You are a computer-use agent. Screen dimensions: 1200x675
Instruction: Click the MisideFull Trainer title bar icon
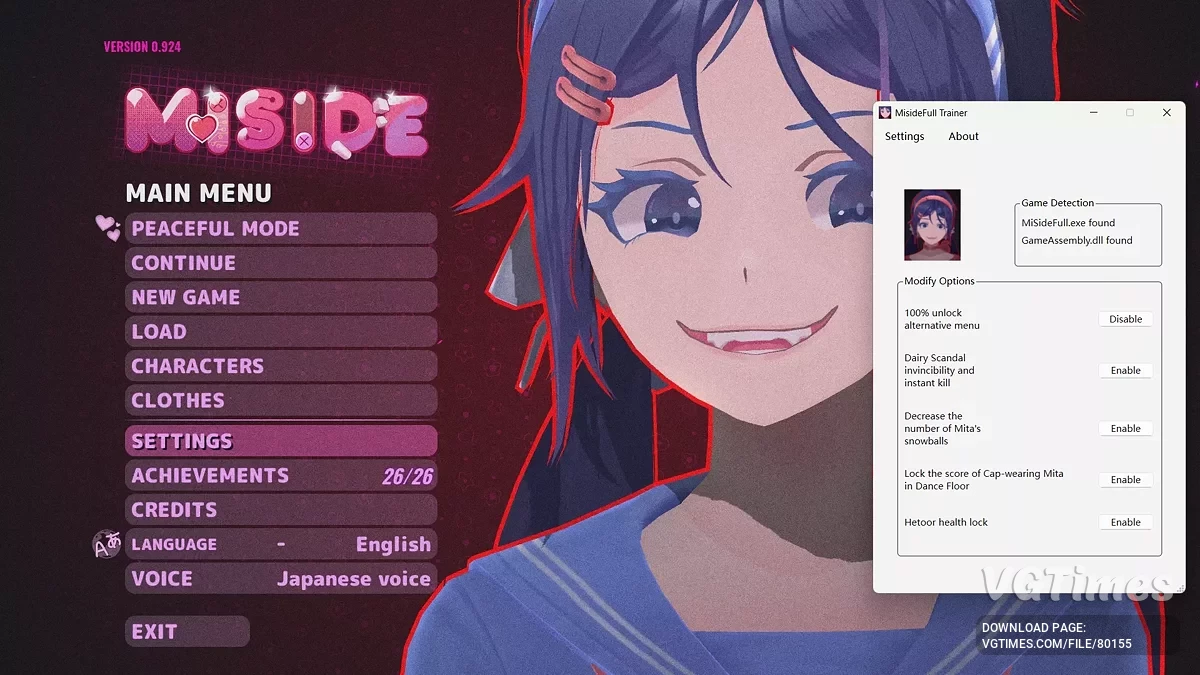[885, 113]
